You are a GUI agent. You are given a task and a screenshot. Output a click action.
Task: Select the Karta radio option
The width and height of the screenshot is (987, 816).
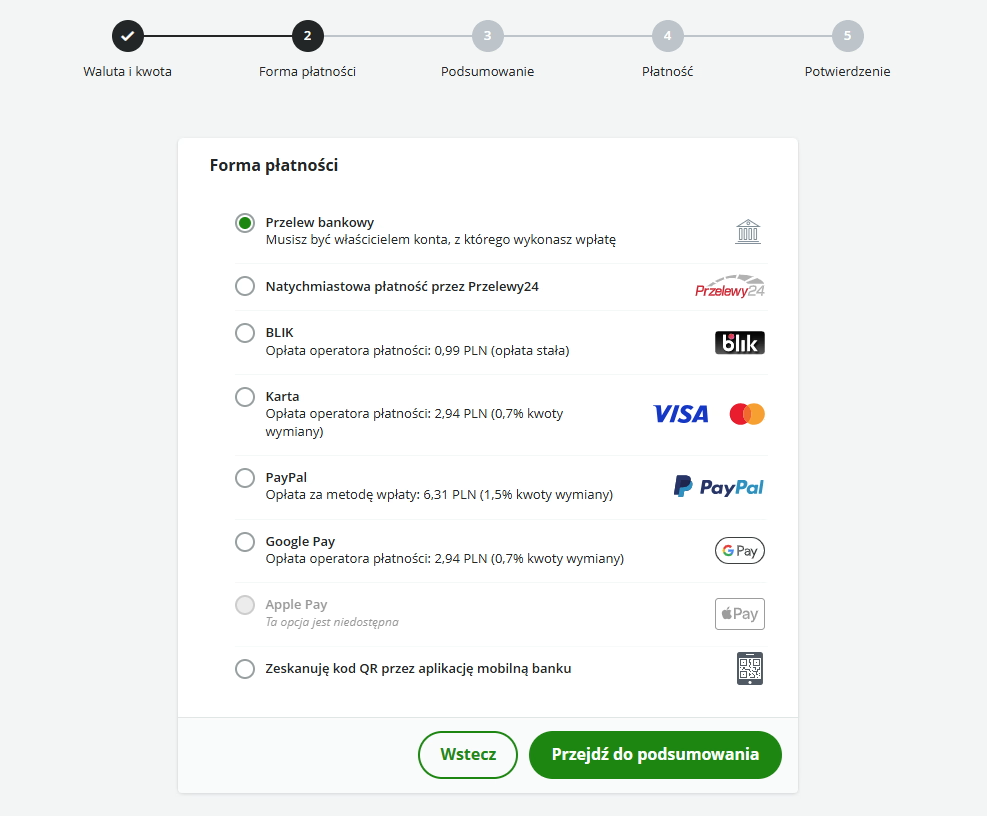click(245, 397)
